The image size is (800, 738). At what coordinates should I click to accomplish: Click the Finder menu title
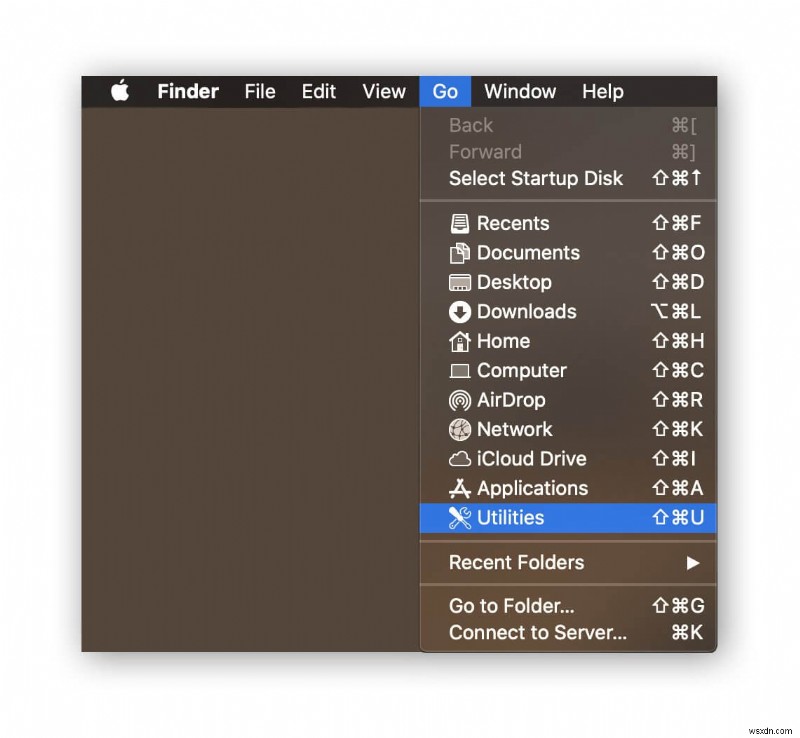click(x=187, y=91)
